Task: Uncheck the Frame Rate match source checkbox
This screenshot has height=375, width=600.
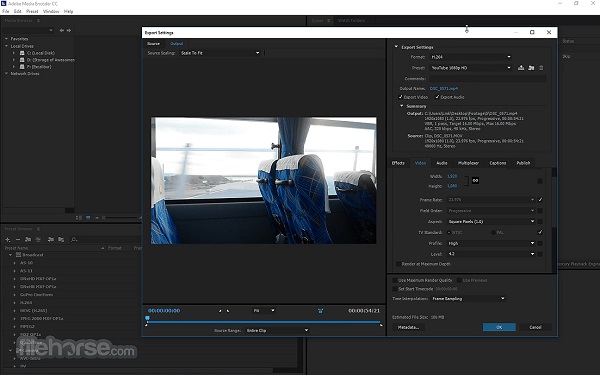Action: point(540,200)
